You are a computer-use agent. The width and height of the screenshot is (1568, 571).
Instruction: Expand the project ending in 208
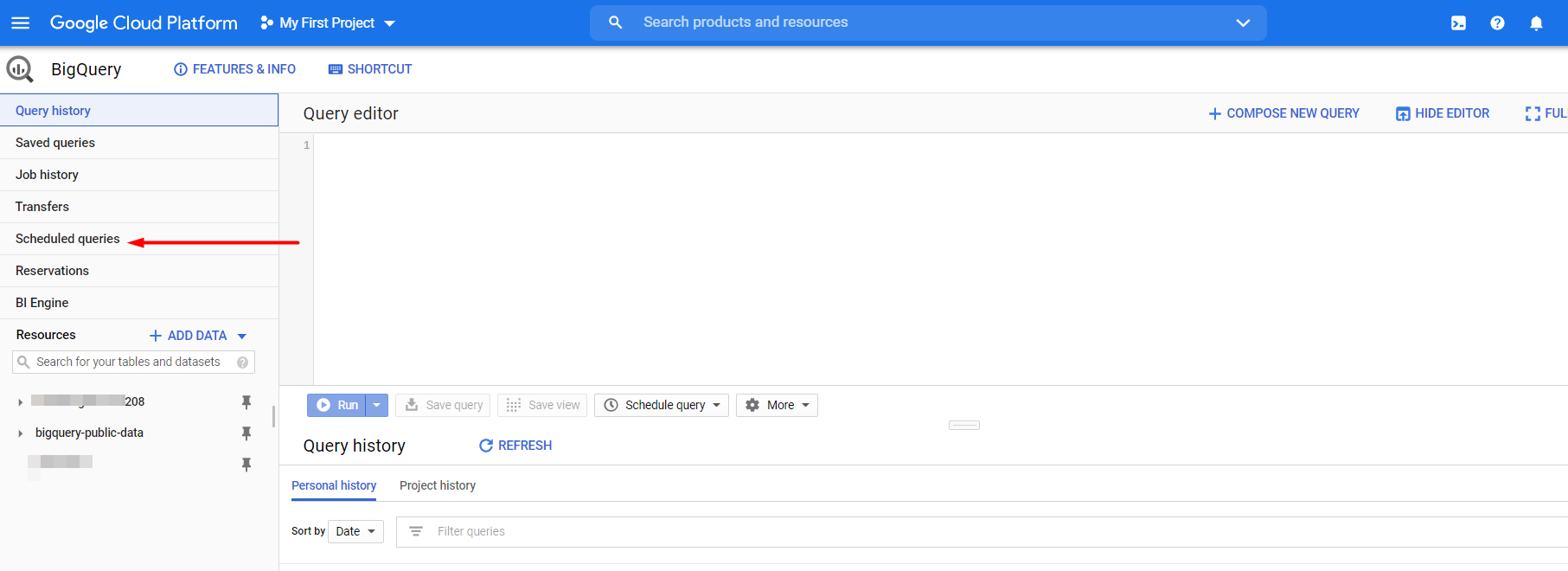(x=20, y=402)
